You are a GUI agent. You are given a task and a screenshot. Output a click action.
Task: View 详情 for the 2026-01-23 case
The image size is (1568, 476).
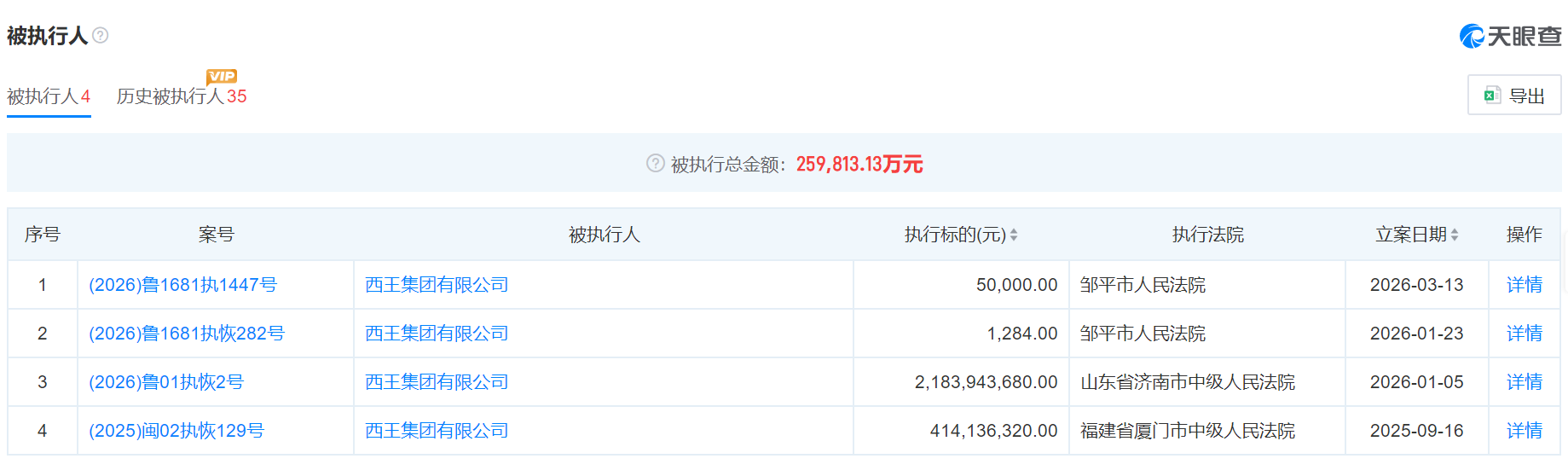click(x=1524, y=334)
